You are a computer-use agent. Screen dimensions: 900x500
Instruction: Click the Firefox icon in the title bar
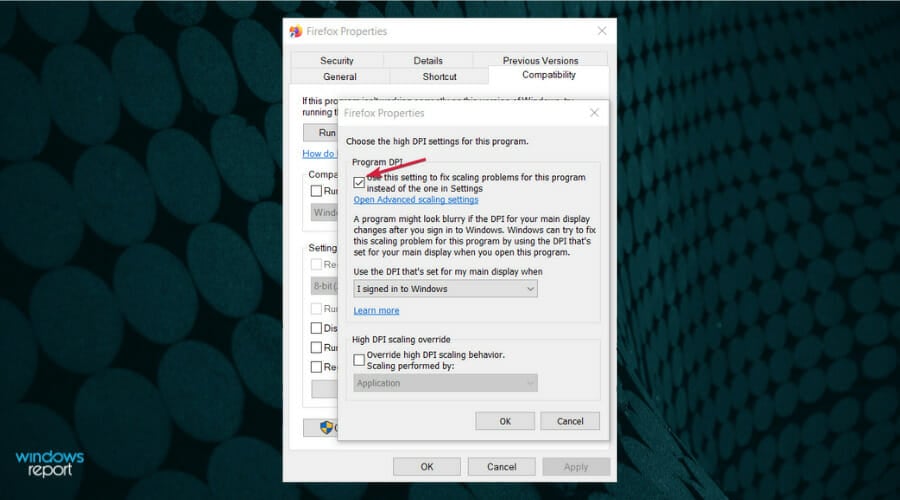coord(296,31)
